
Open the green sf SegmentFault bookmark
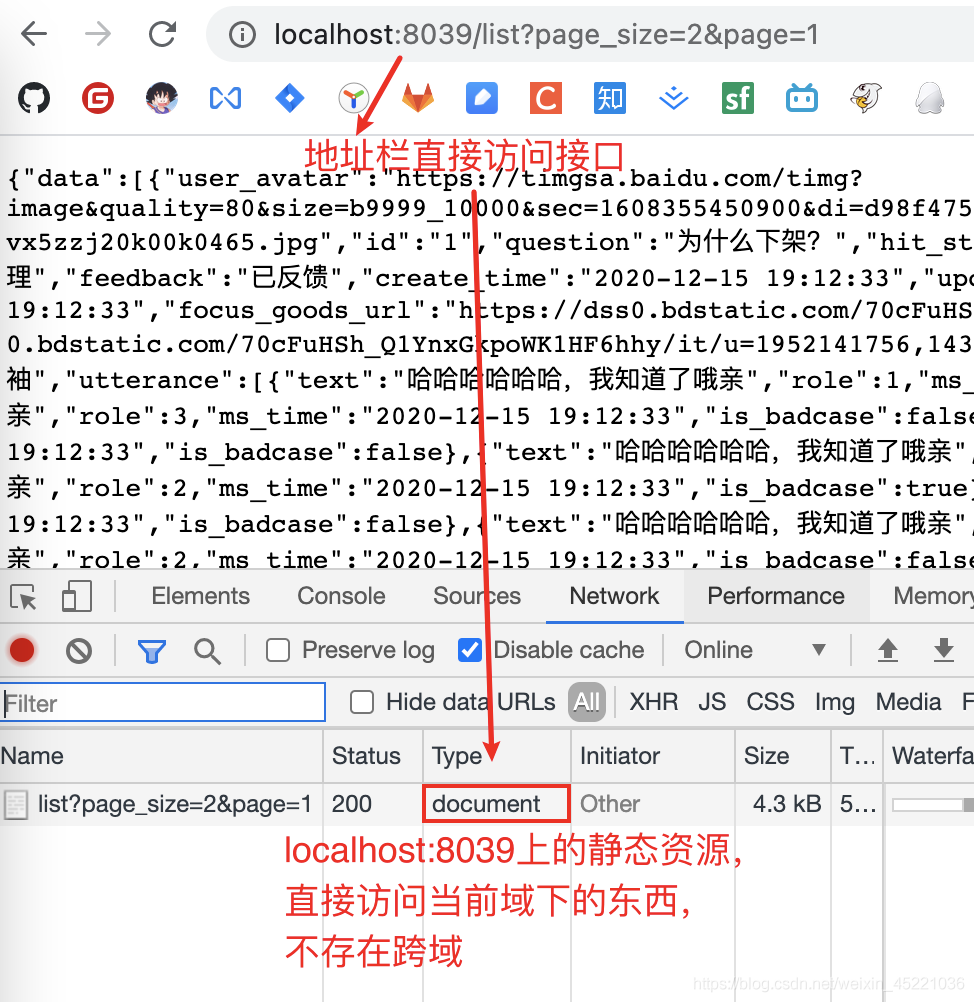738,98
